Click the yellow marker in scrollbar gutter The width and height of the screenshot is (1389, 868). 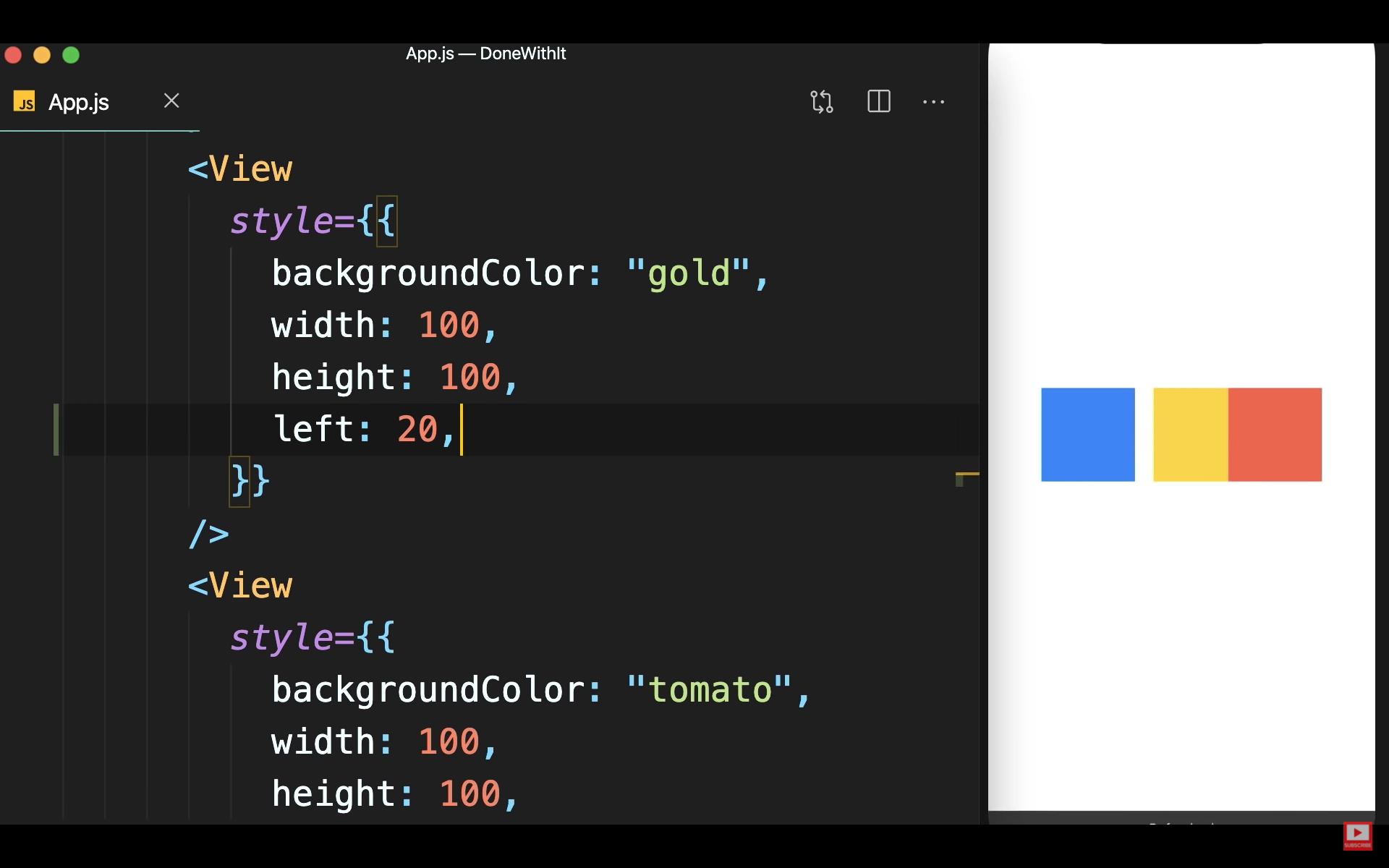point(967,475)
